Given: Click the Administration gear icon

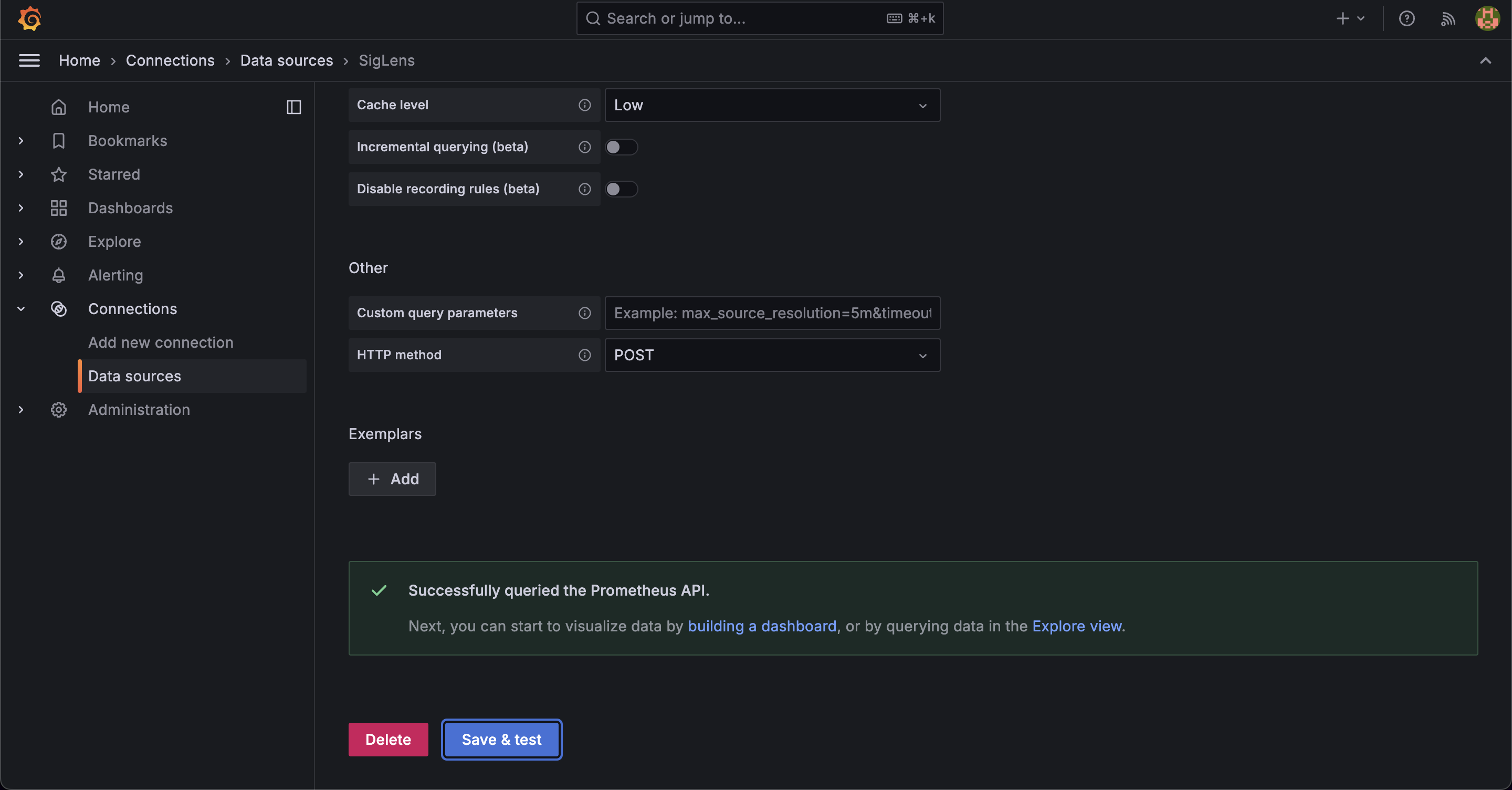Looking at the screenshot, I should click(59, 410).
